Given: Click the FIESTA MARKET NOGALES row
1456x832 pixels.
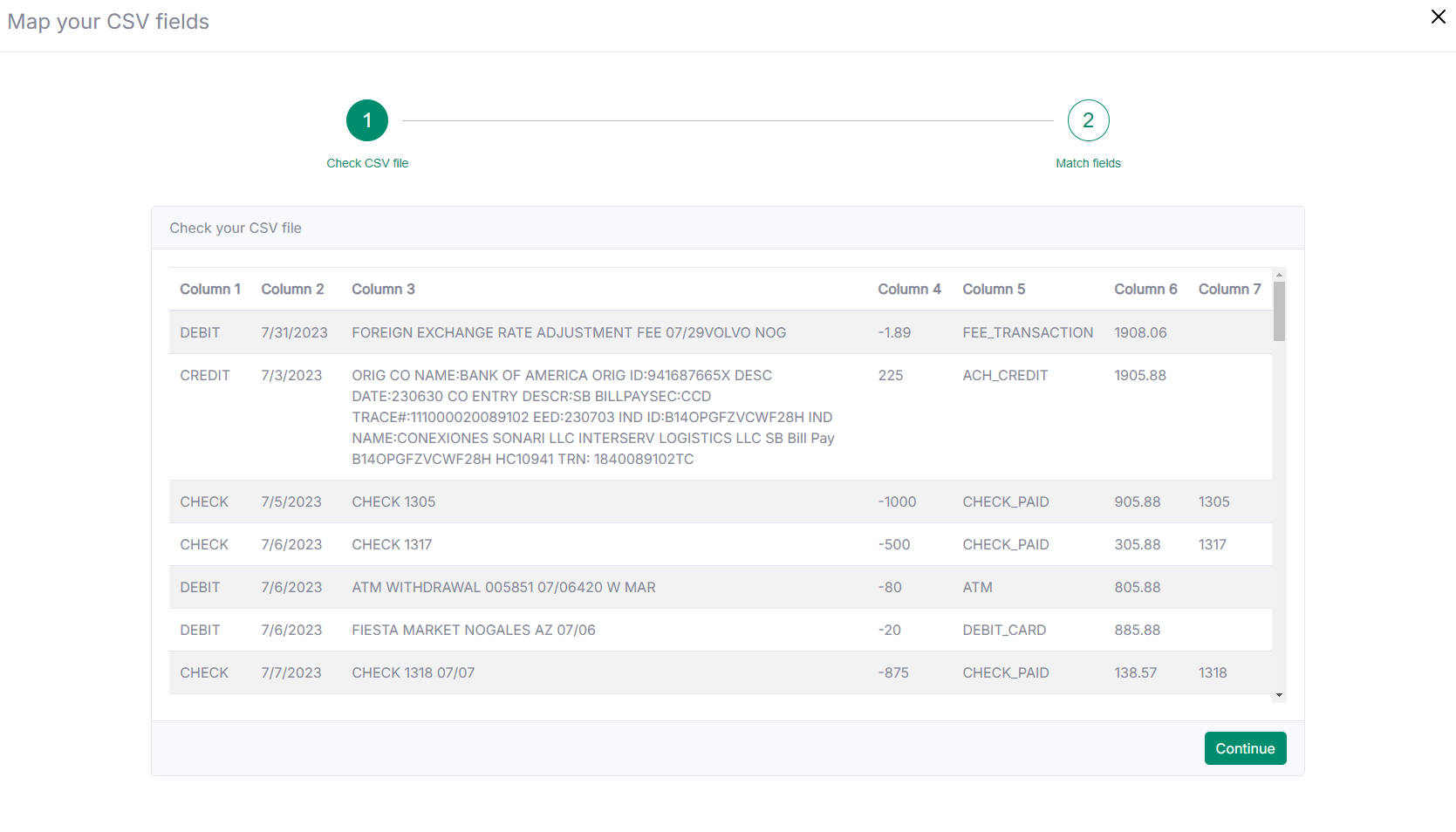Looking at the screenshot, I should pyautogui.click(x=474, y=631).
